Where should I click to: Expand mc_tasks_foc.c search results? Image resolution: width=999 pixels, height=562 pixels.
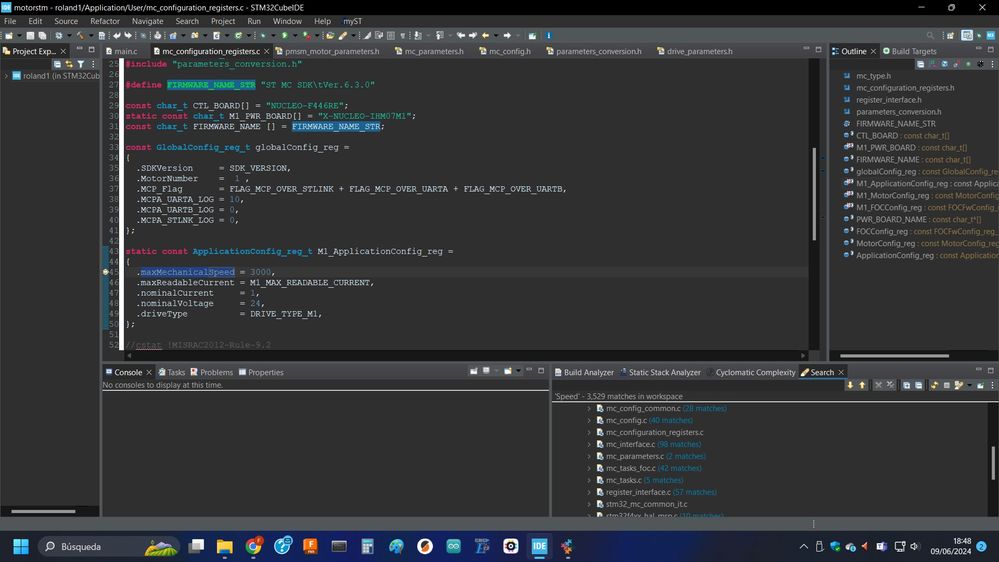click(589, 468)
